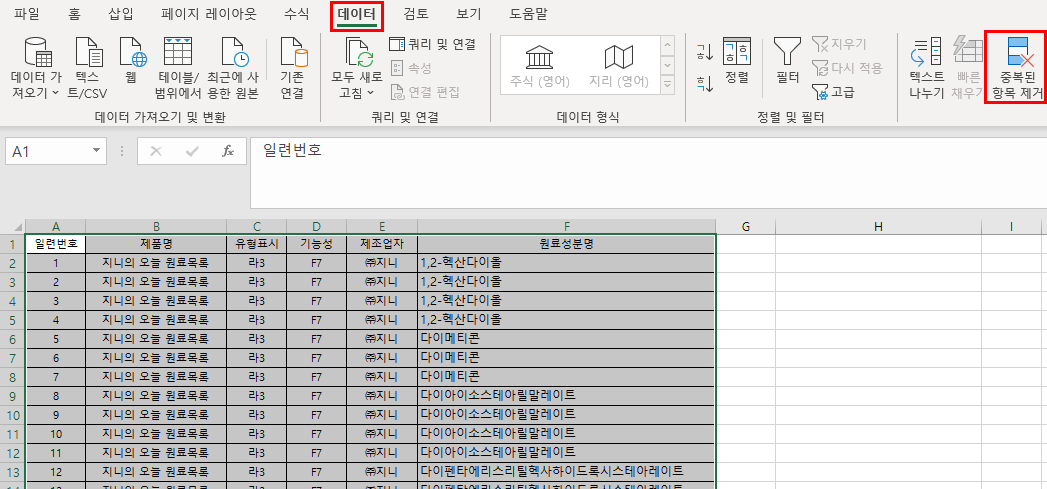The width and height of the screenshot is (1047, 489).
Task: Expand the data types gallery more arrow
Action: click(x=667, y=85)
